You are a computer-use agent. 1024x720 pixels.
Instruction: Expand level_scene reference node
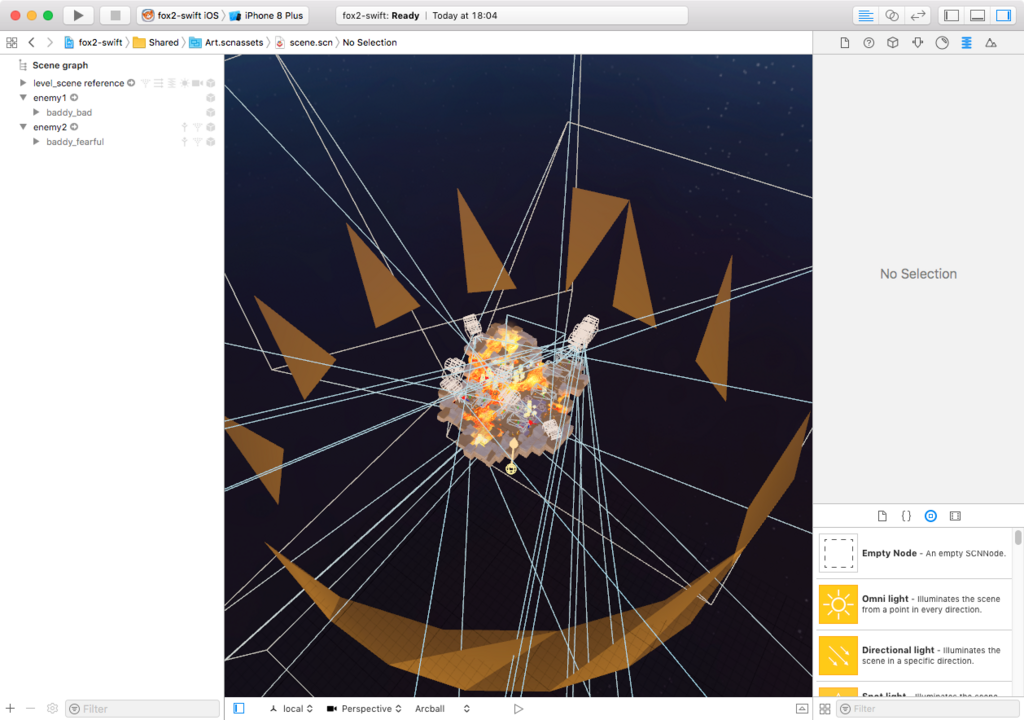pos(23,83)
